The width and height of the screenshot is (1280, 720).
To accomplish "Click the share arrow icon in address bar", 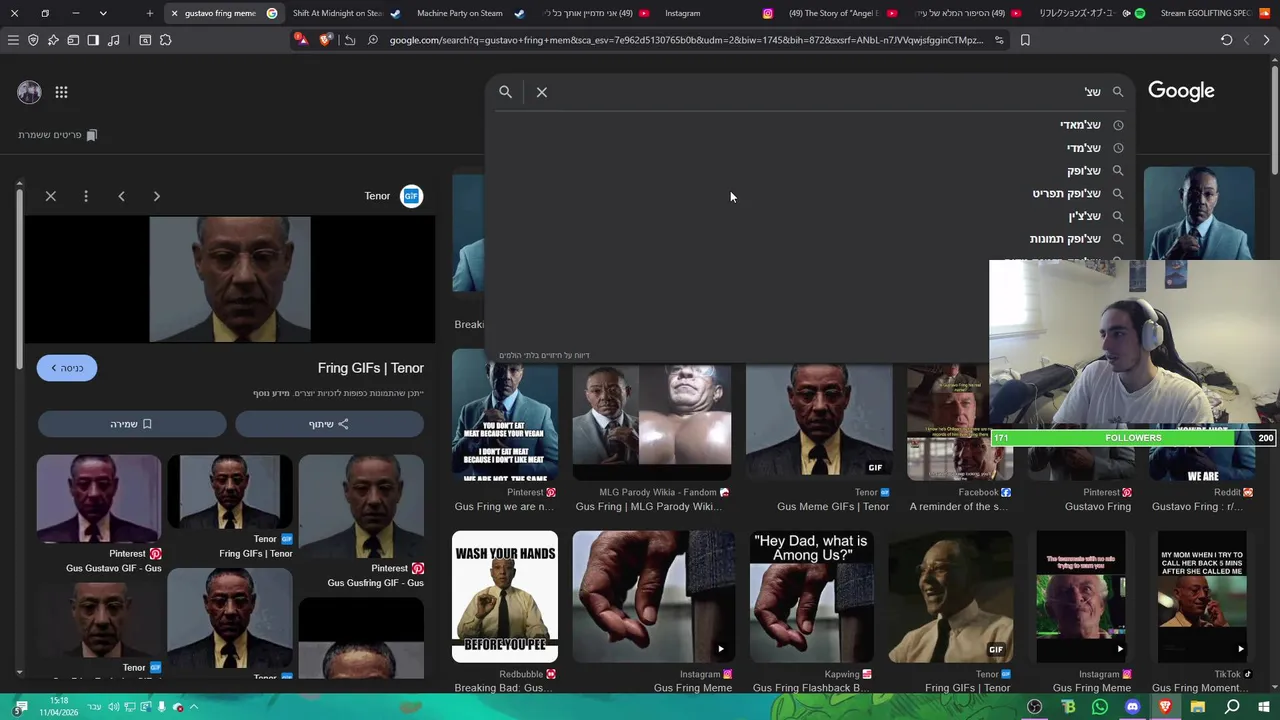I will tap(350, 40).
